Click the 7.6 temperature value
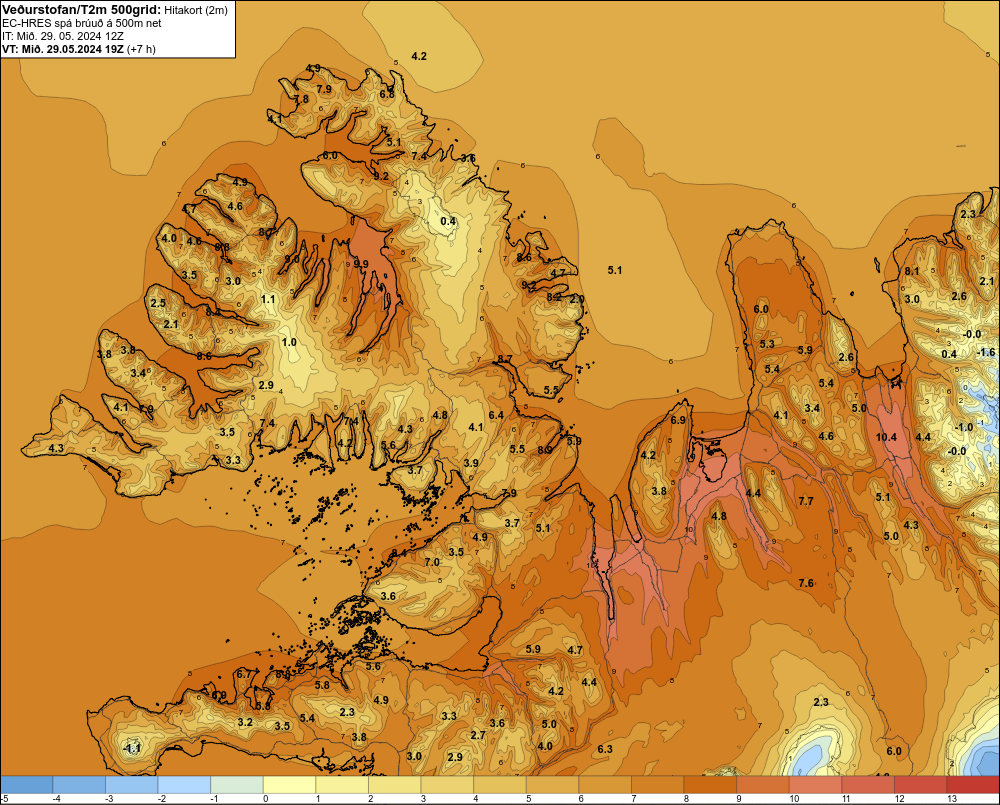This screenshot has width=1000, height=805. coord(806,583)
